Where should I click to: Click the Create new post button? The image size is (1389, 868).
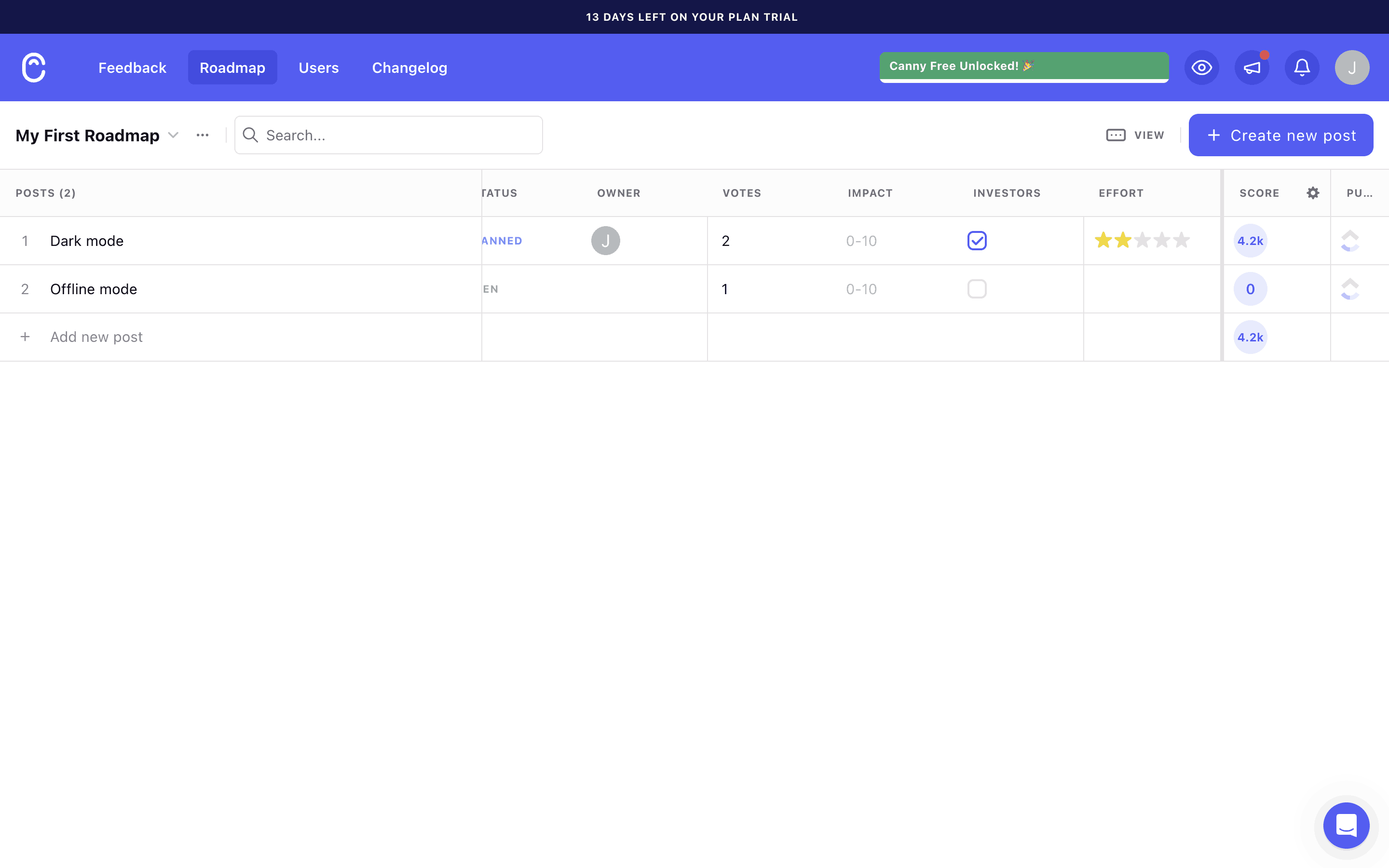pos(1280,136)
